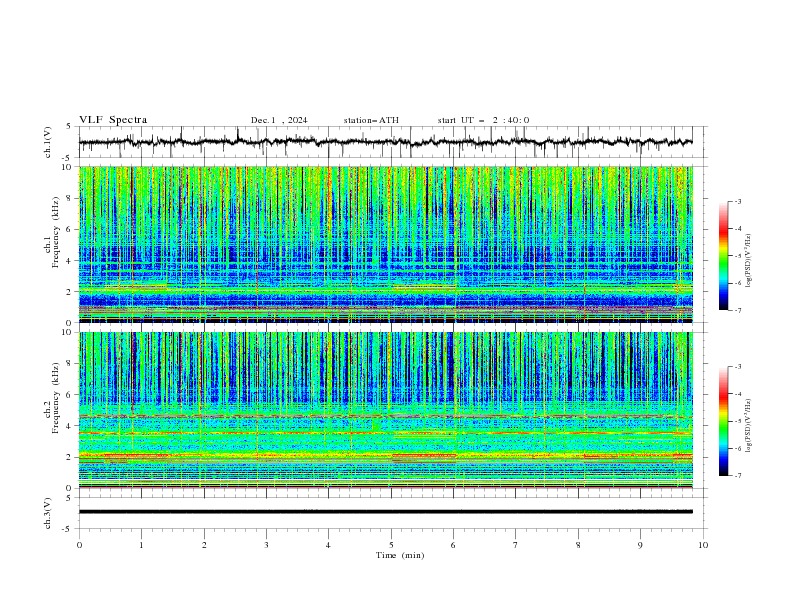This screenshot has height=612, width=792.
Task: Click the "4" tick on the time axis
Action: click(x=328, y=545)
